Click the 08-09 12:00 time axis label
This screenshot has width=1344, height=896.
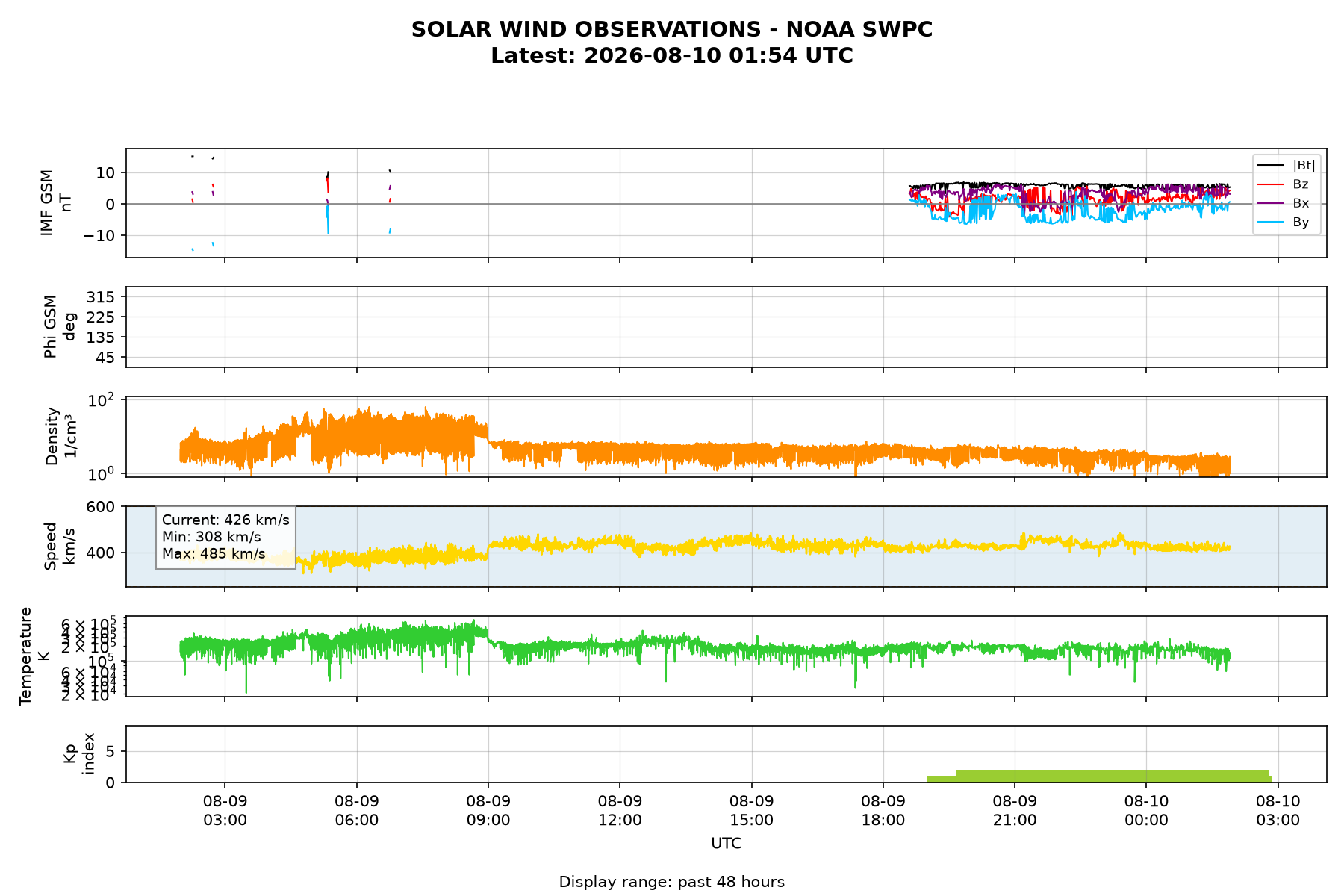click(620, 811)
